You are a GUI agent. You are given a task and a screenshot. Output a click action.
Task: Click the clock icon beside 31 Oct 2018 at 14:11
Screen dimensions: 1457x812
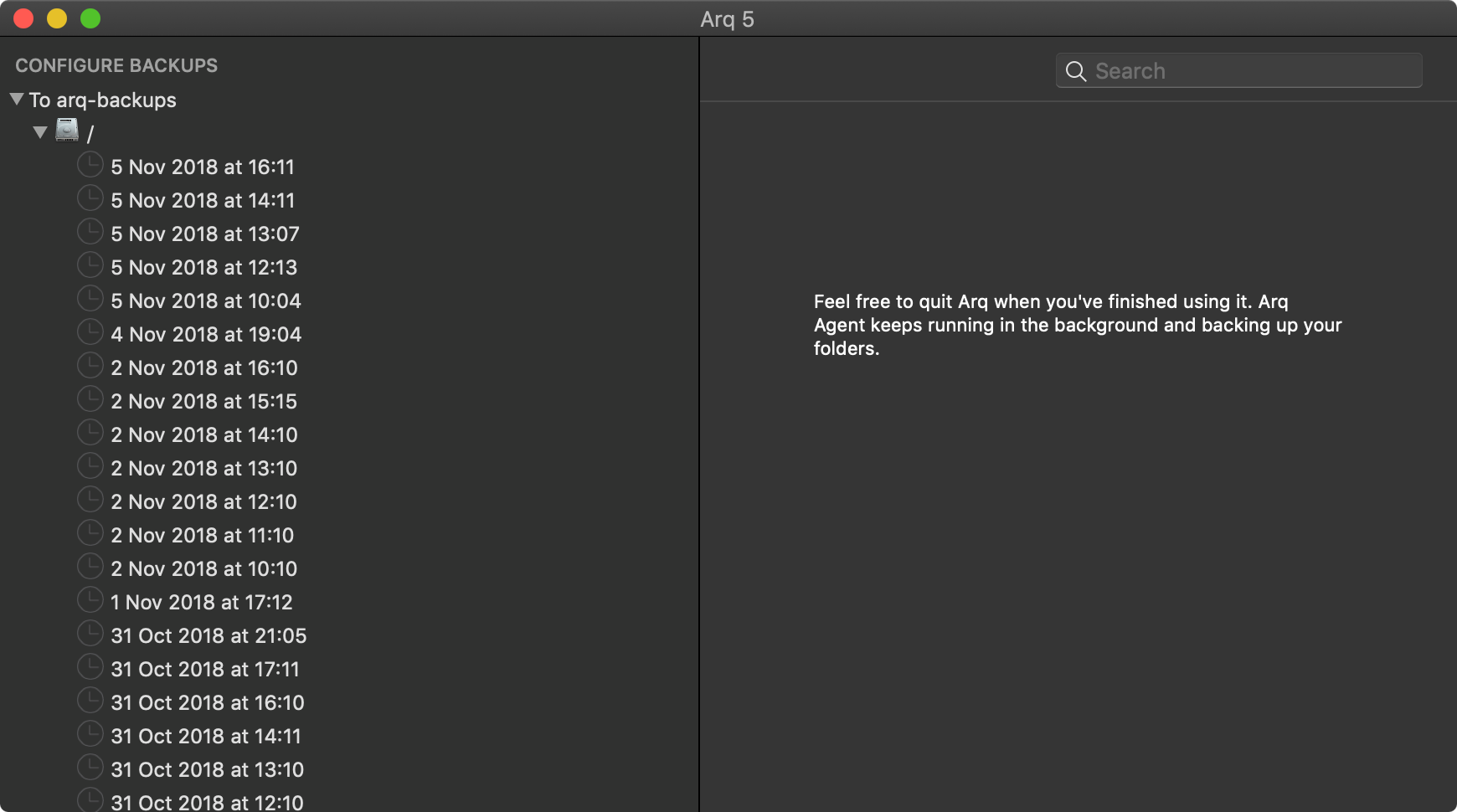[x=90, y=734]
